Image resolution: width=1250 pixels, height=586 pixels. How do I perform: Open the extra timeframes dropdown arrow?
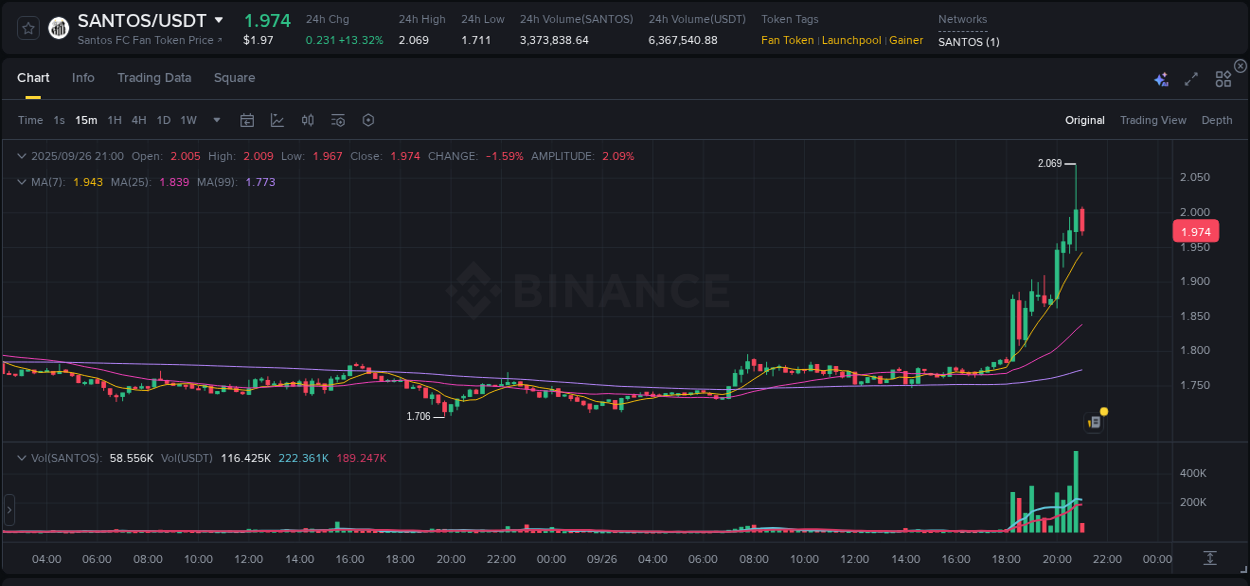[x=216, y=119]
